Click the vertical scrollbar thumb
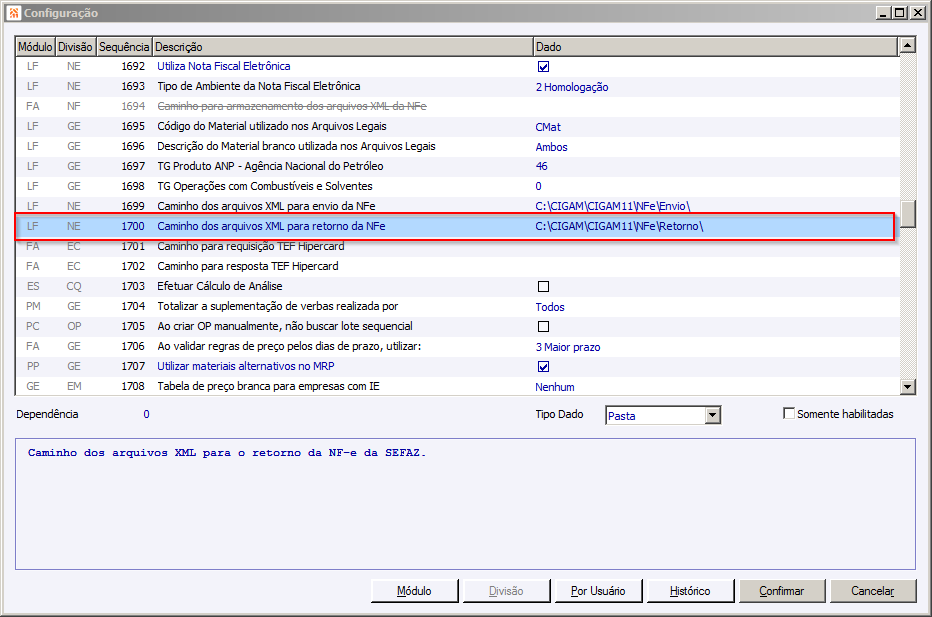 click(x=907, y=214)
